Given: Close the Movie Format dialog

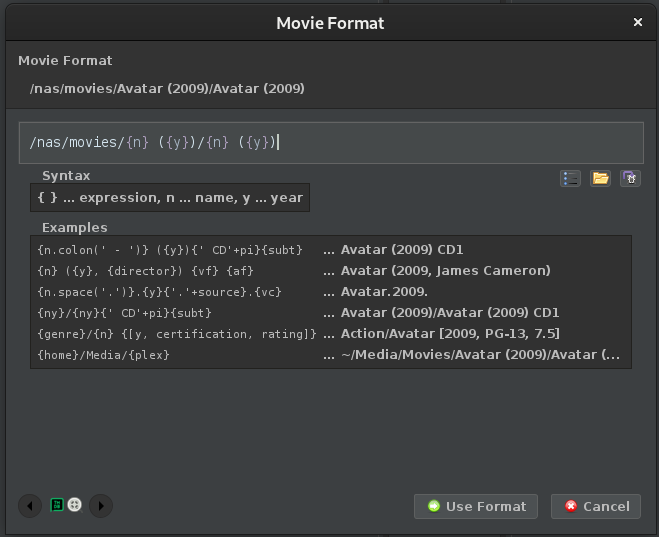Looking at the screenshot, I should 638,22.
